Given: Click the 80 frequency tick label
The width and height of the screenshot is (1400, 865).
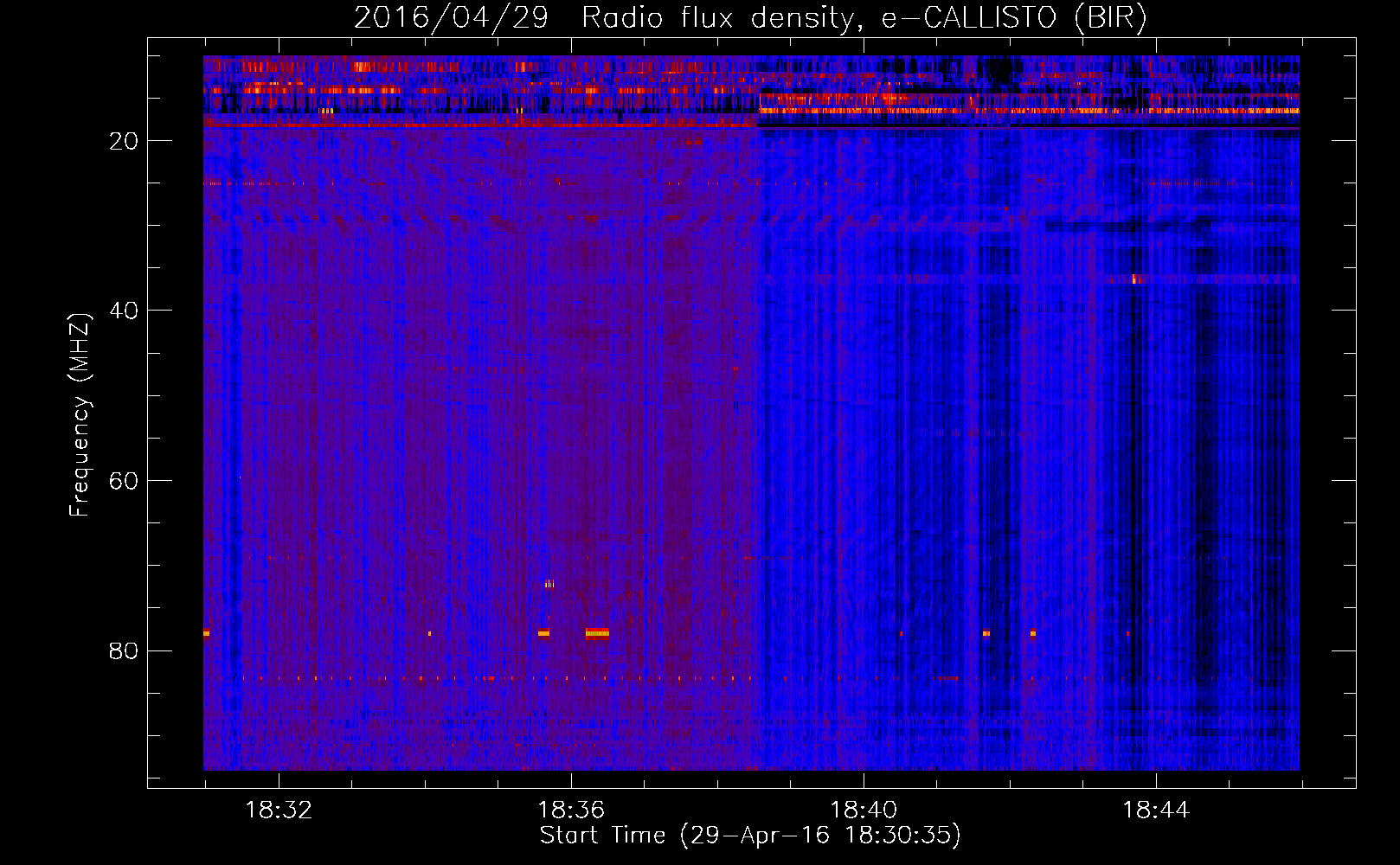Looking at the screenshot, I should click(124, 650).
